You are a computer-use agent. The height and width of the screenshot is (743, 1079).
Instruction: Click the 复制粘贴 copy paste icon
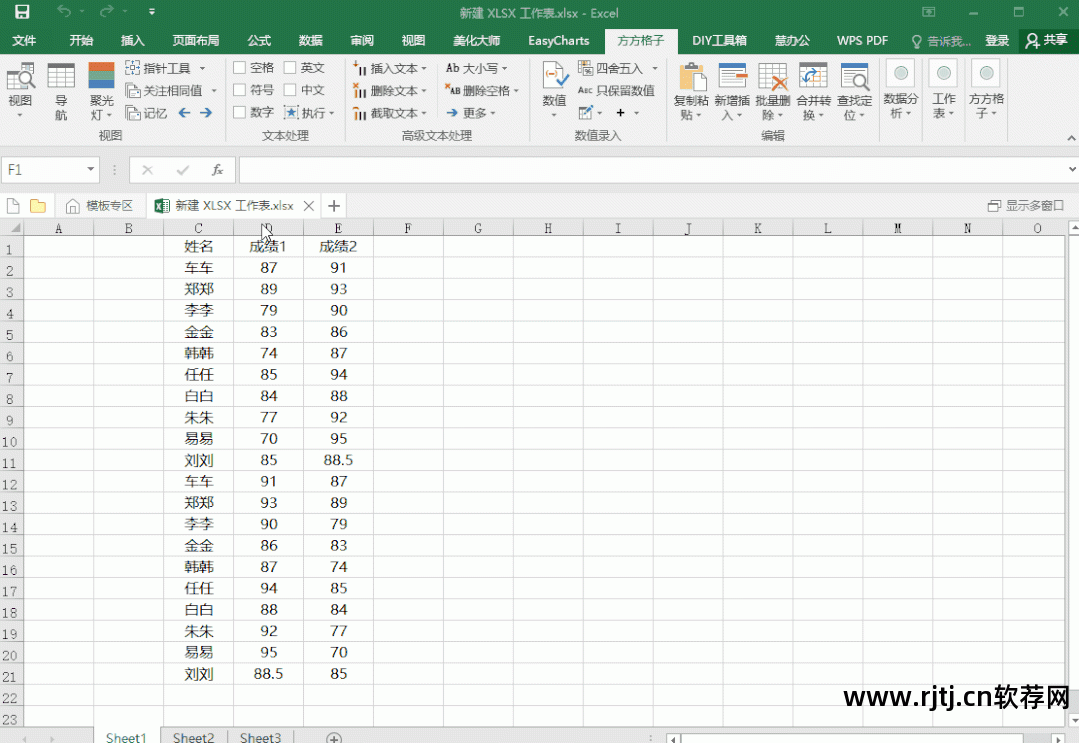tap(692, 76)
